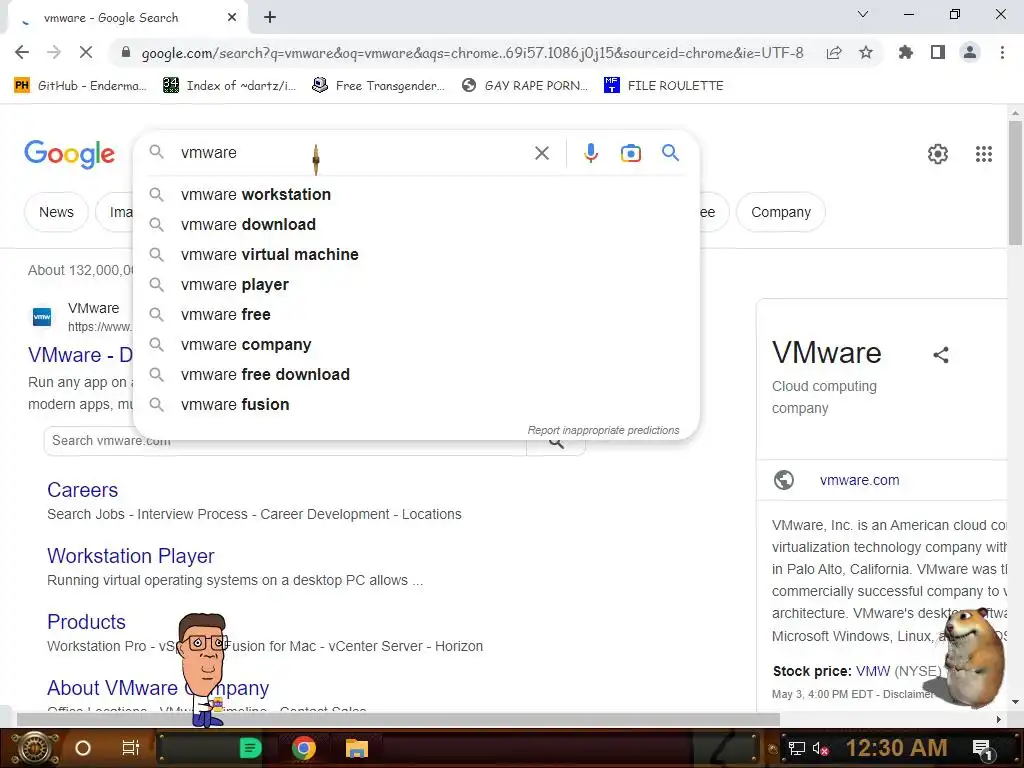
Task: Open the Cortana circle in the taskbar
Action: click(x=82, y=748)
